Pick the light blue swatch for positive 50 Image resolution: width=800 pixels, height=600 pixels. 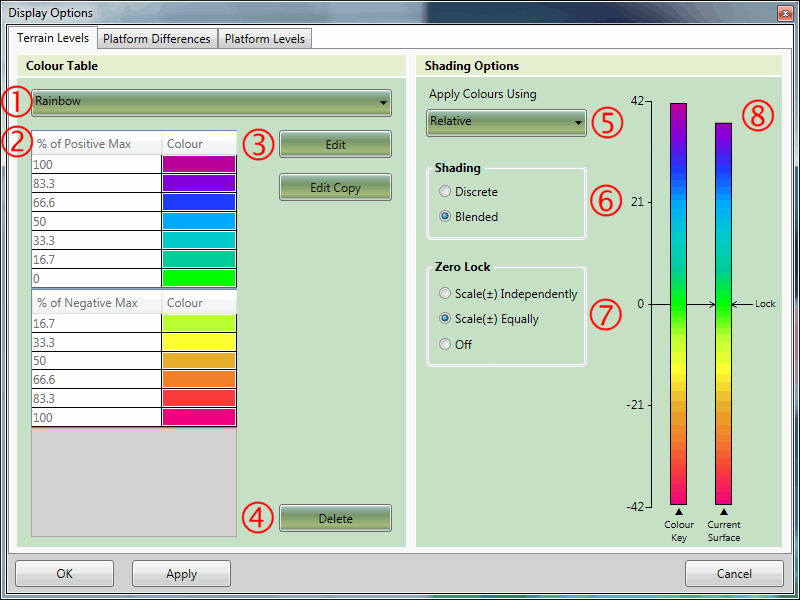pyautogui.click(x=199, y=221)
